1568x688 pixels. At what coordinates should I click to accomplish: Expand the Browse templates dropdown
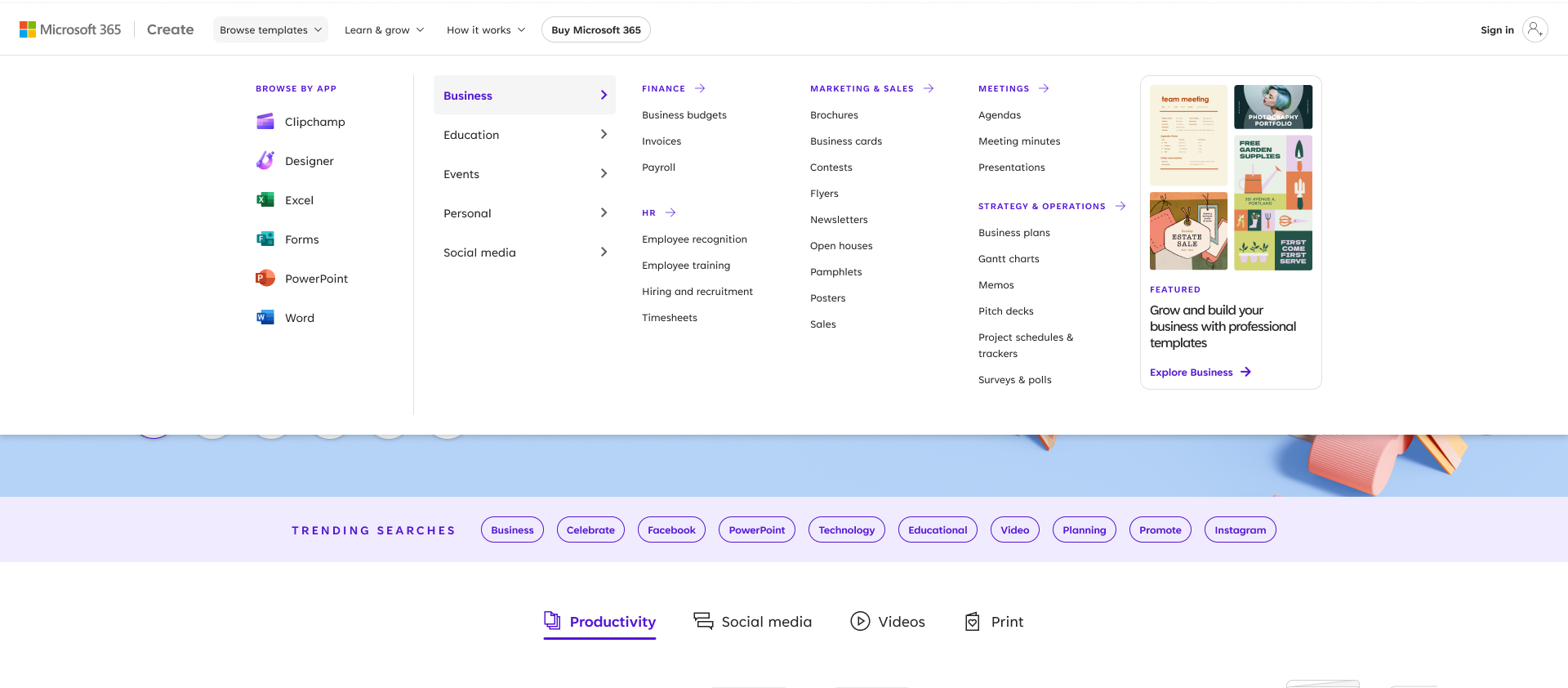click(270, 29)
